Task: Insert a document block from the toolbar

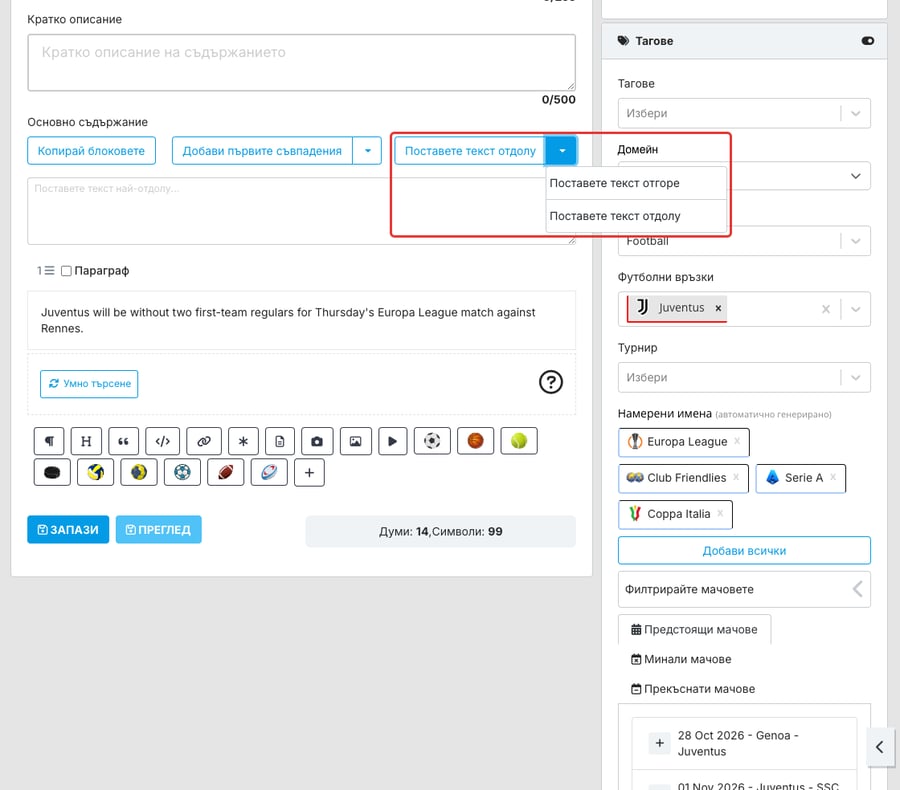Action: [280, 441]
